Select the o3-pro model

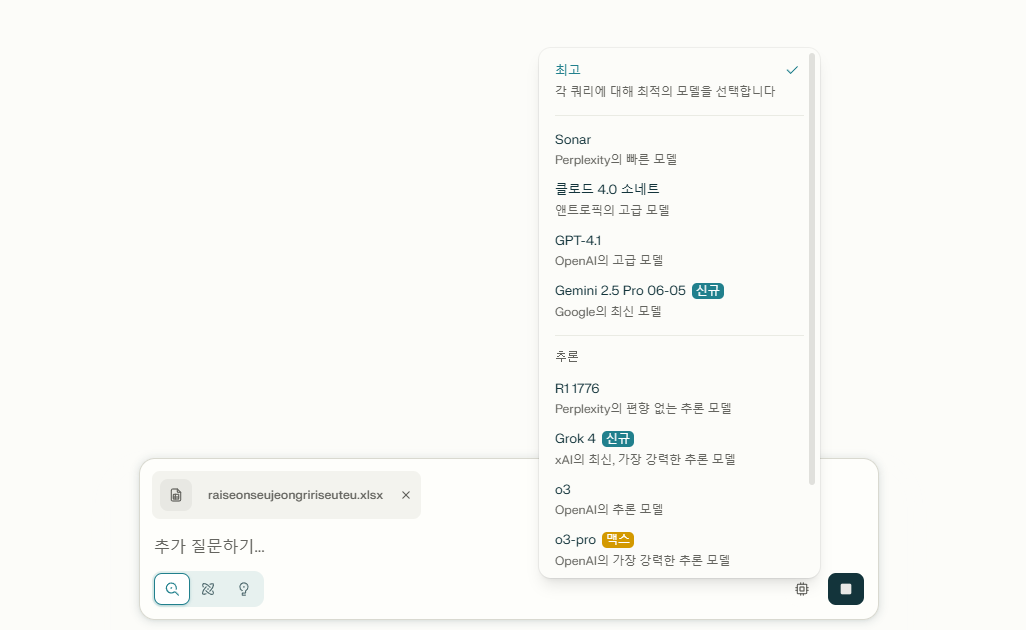coord(678,550)
